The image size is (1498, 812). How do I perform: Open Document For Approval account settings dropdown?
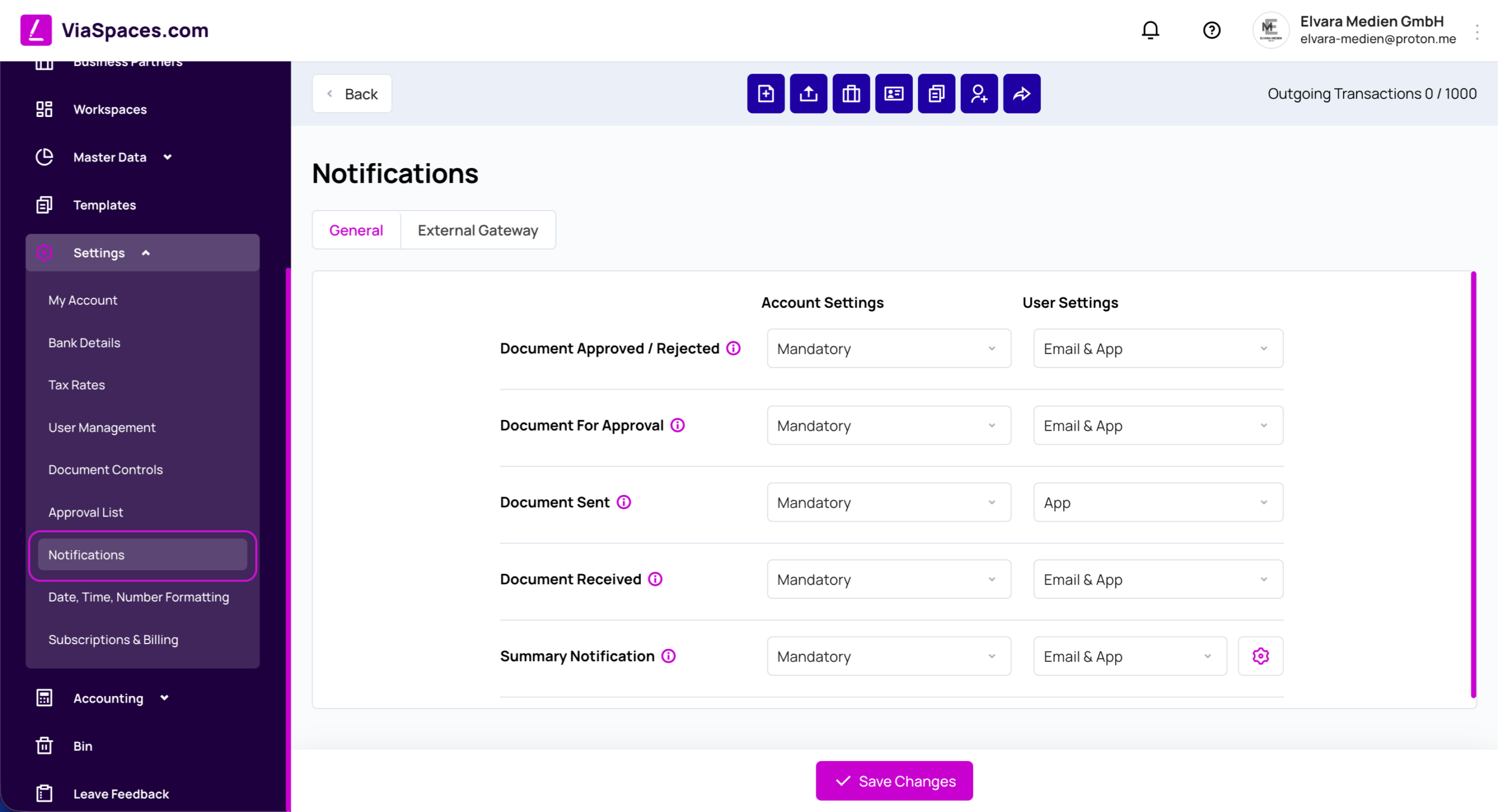(889, 425)
